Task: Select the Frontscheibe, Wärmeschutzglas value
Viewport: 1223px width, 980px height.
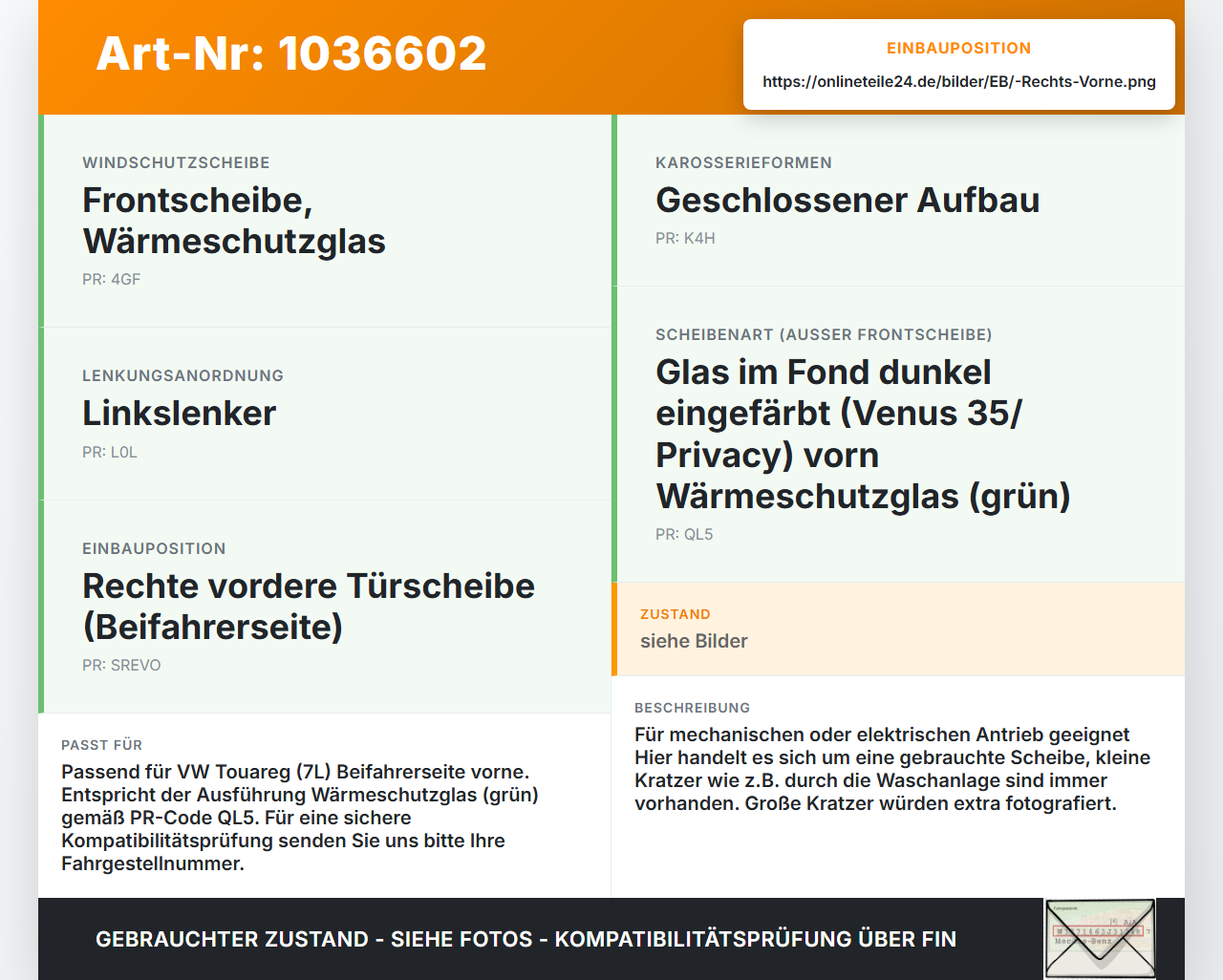Action: click(234, 221)
